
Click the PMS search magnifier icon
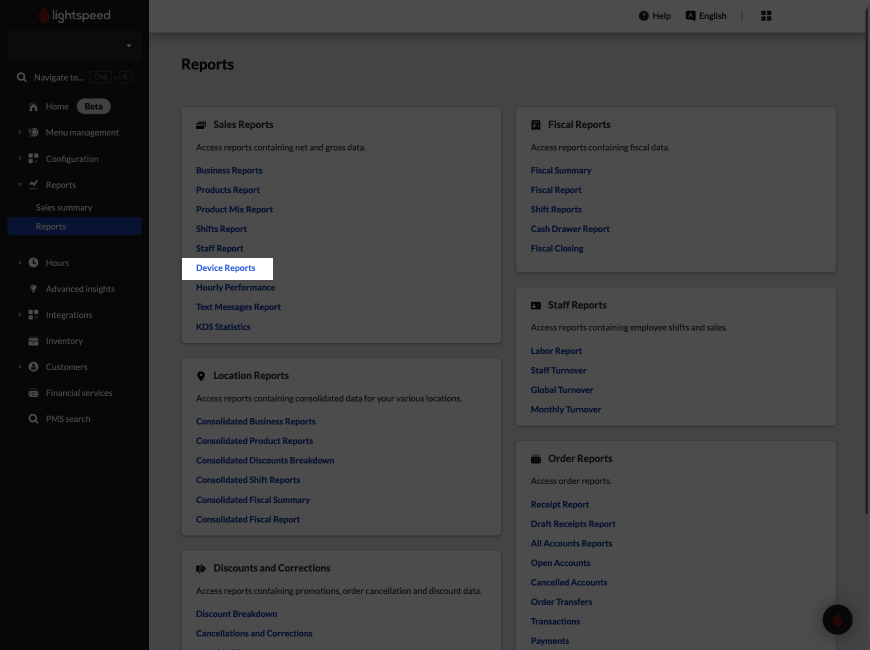(x=33, y=419)
